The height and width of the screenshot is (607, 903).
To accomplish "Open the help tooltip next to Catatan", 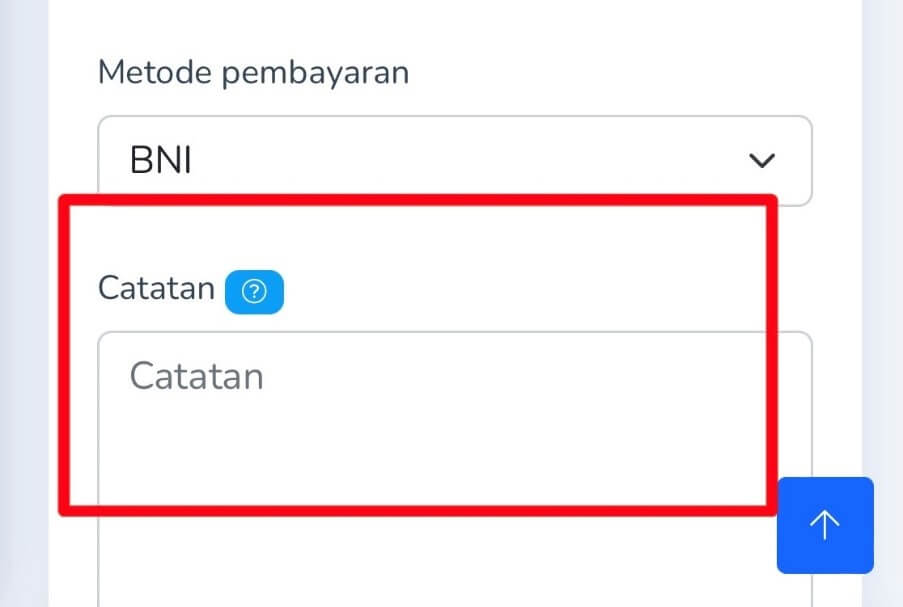I will coord(255,291).
